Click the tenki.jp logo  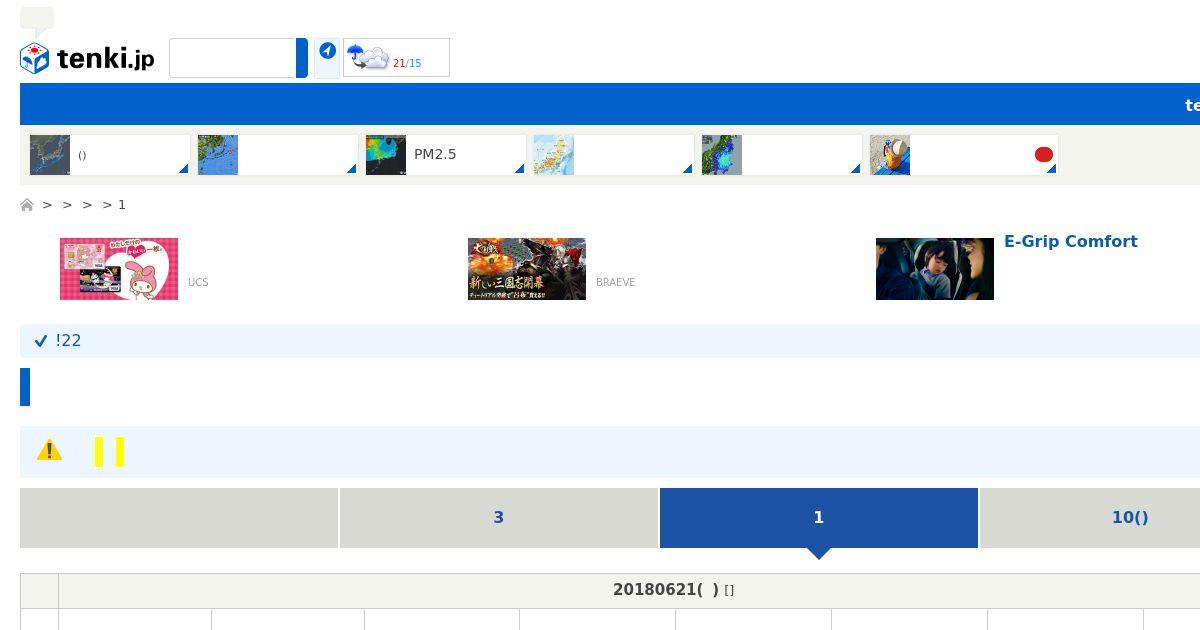point(87,58)
